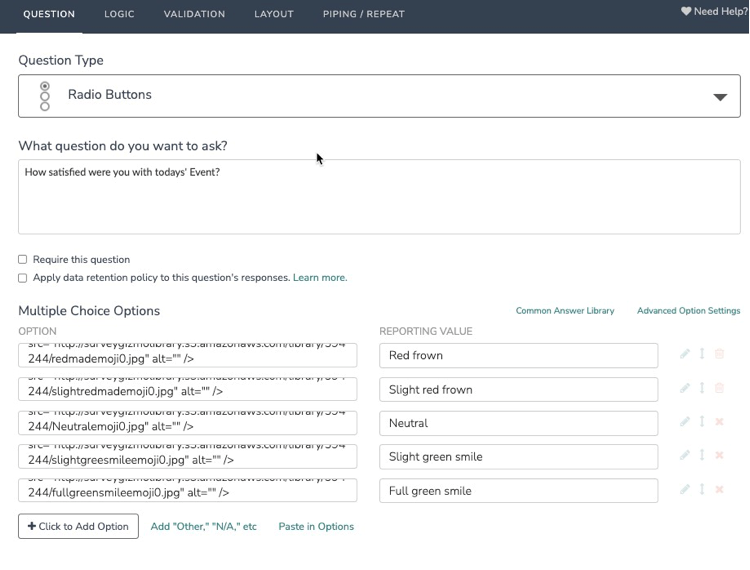Click the dropdown arrow in Question Type box
Image resolution: width=750 pixels, height=570 pixels.
coord(719,97)
